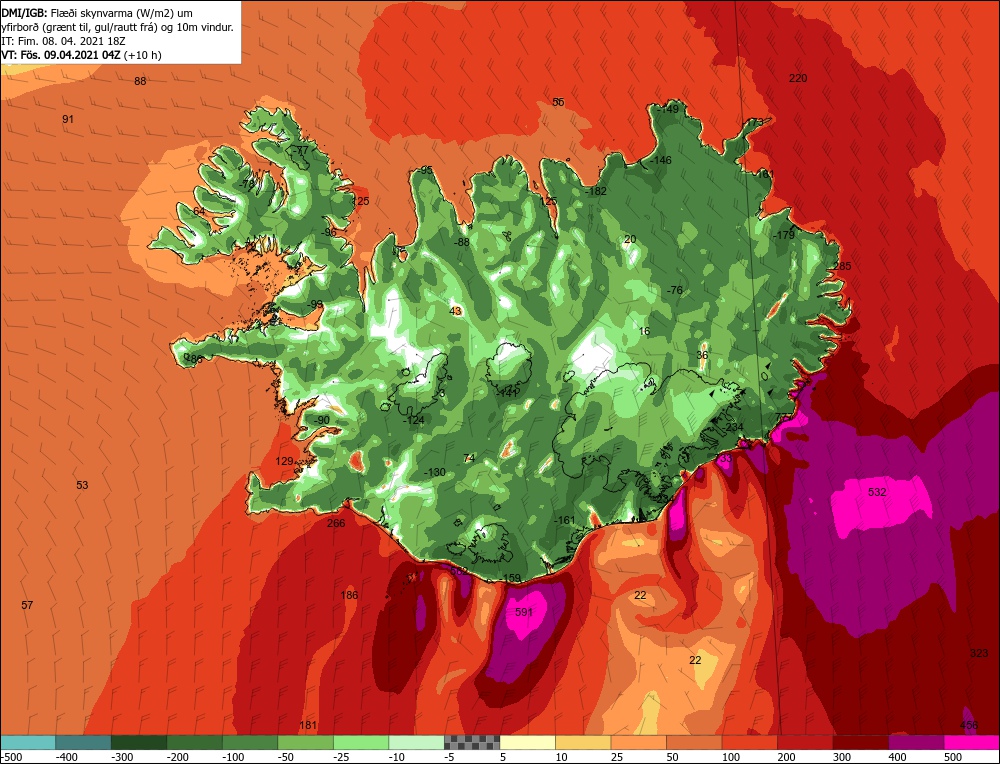
Task: Click the 91 value in the northwest sea
Action: (68, 119)
